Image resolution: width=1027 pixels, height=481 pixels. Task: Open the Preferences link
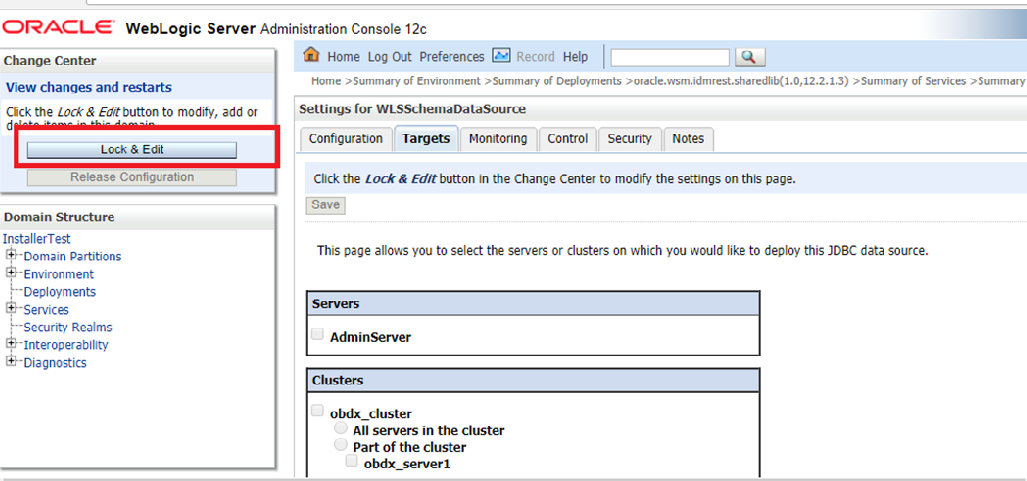point(452,57)
